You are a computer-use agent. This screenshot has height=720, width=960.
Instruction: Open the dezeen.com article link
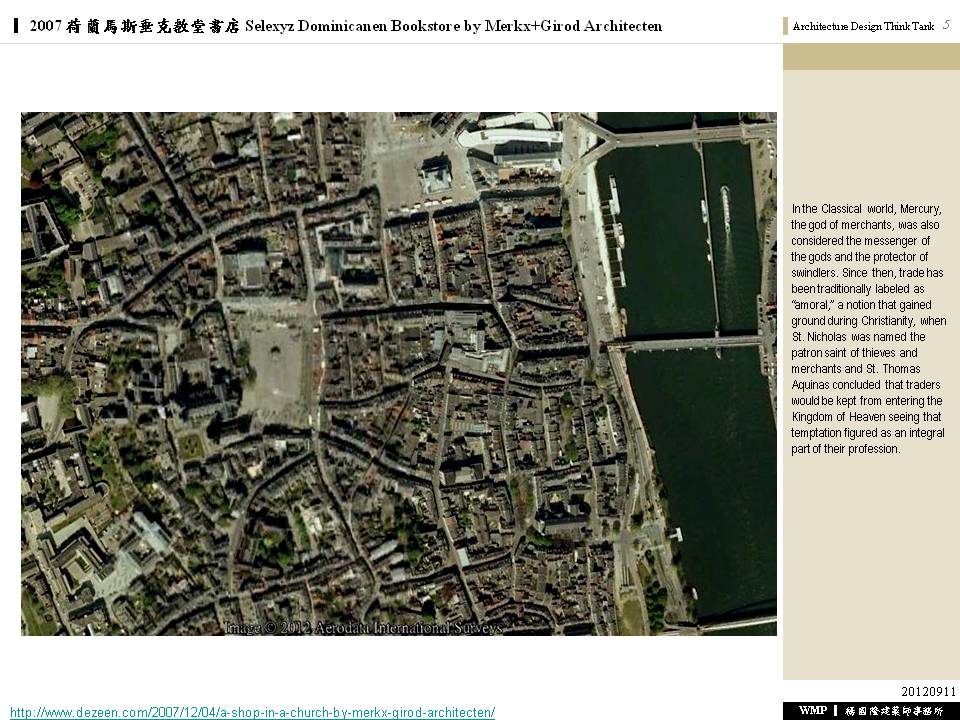click(252, 712)
